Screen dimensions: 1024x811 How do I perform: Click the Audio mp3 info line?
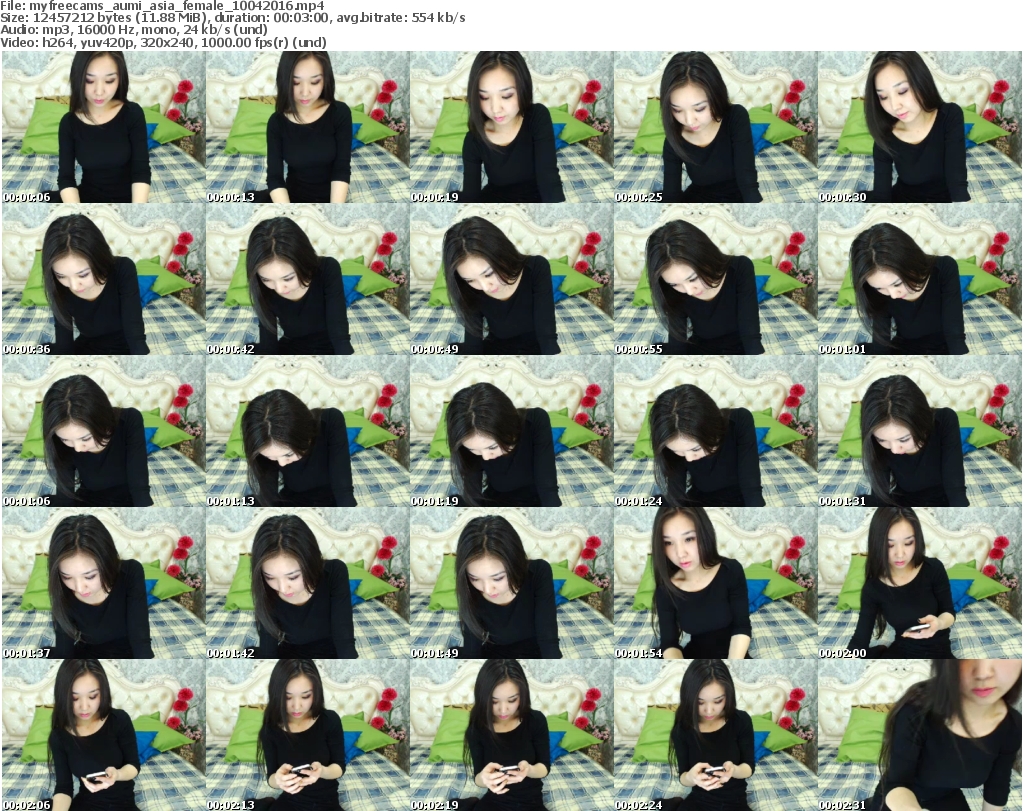click(x=134, y=30)
